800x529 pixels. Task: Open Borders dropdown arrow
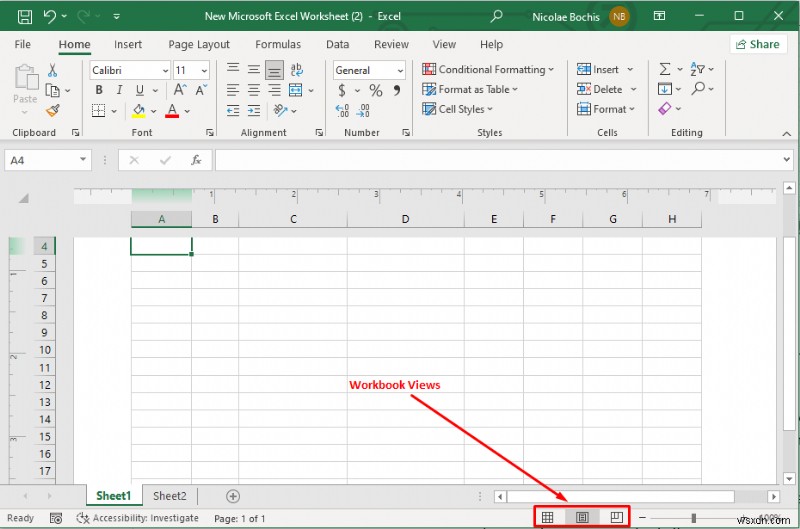(x=114, y=111)
